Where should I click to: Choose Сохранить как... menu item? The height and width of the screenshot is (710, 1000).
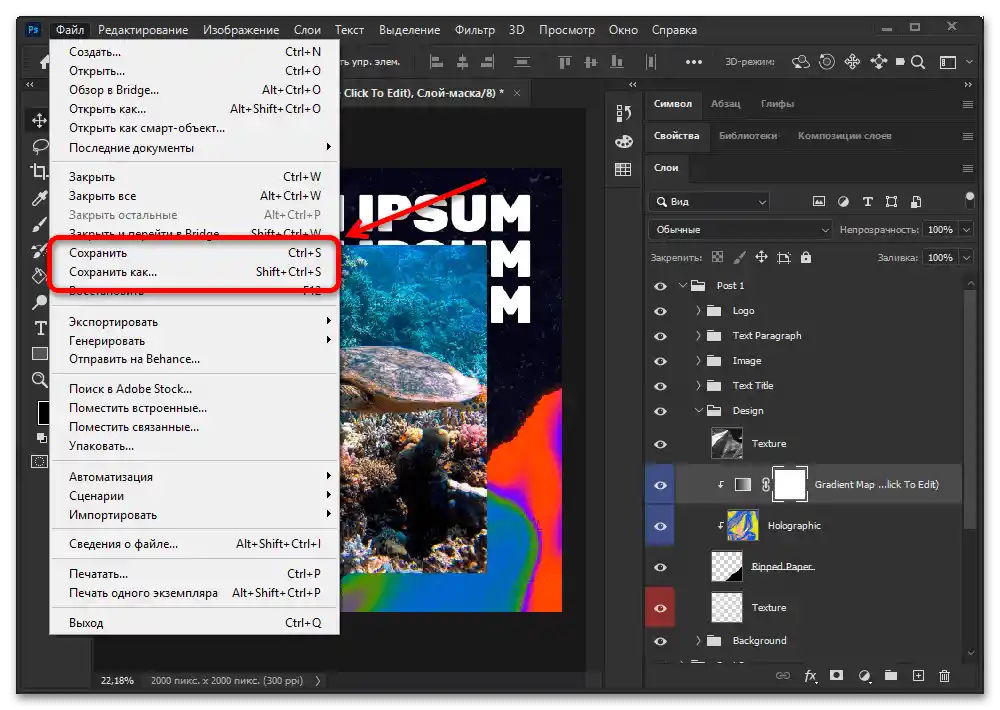(x=195, y=272)
